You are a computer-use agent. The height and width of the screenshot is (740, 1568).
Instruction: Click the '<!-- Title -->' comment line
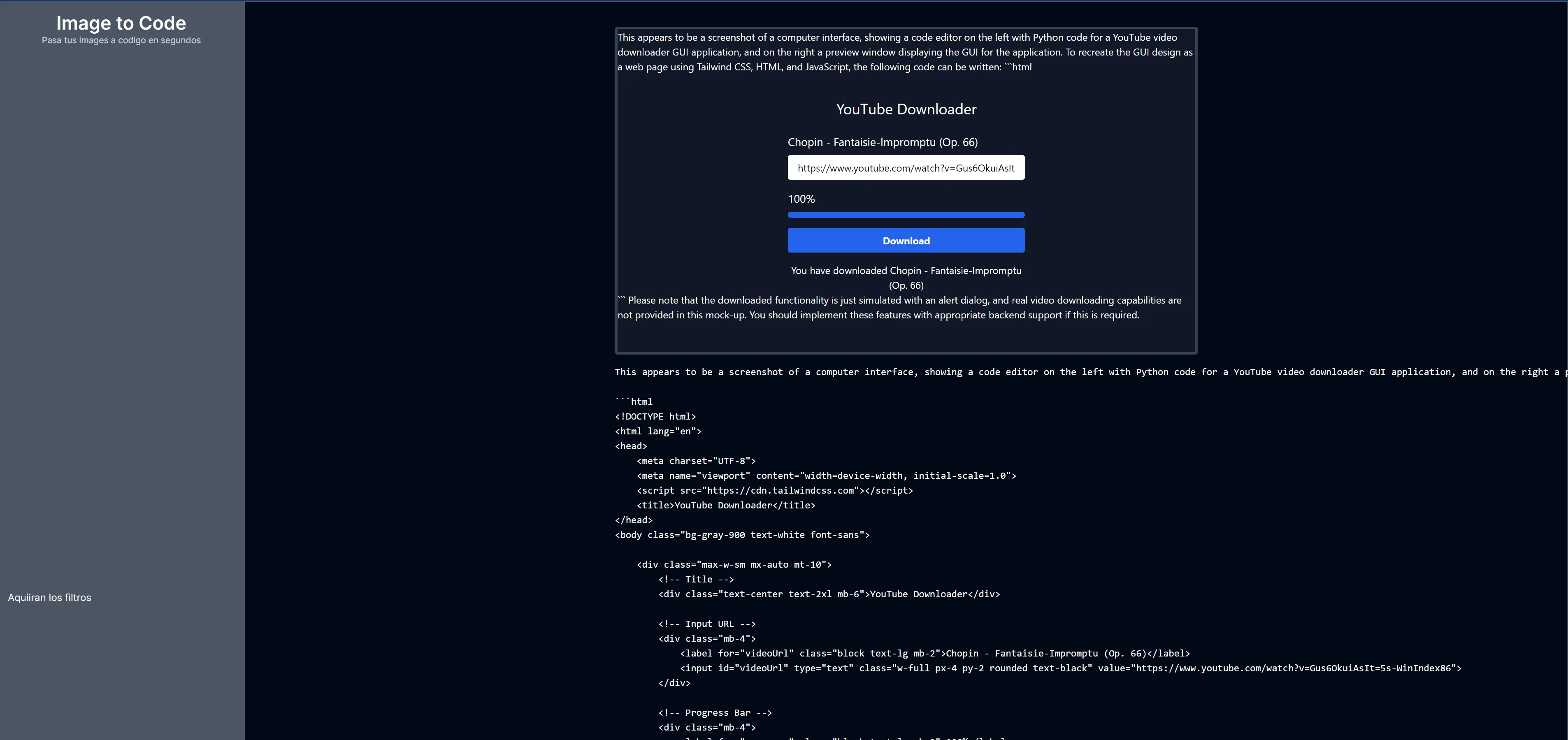[x=696, y=579]
